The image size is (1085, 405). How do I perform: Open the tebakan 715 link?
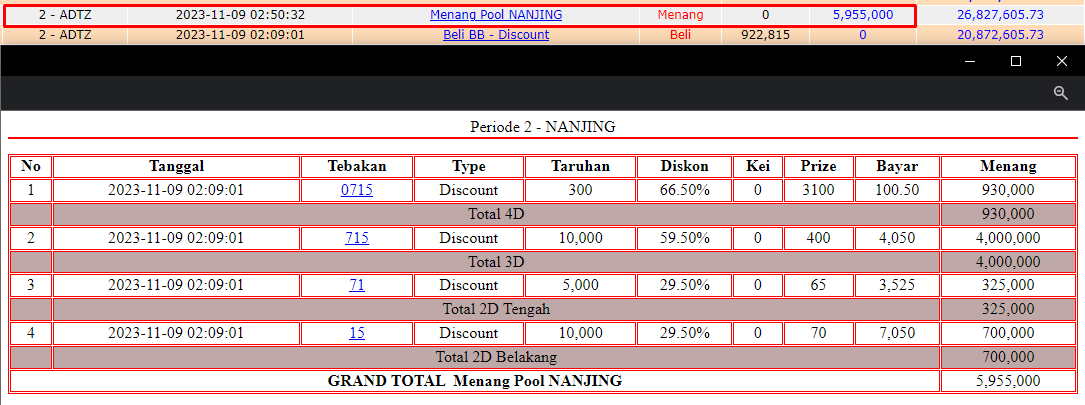click(357, 238)
